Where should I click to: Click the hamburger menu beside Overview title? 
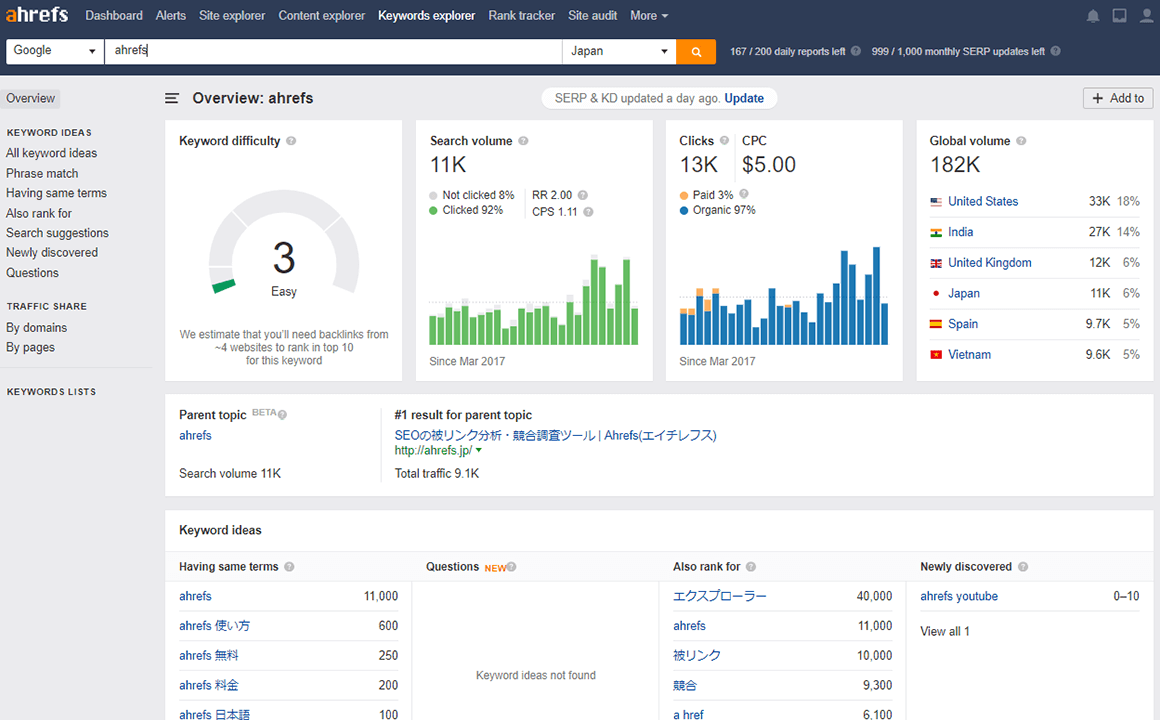172,98
